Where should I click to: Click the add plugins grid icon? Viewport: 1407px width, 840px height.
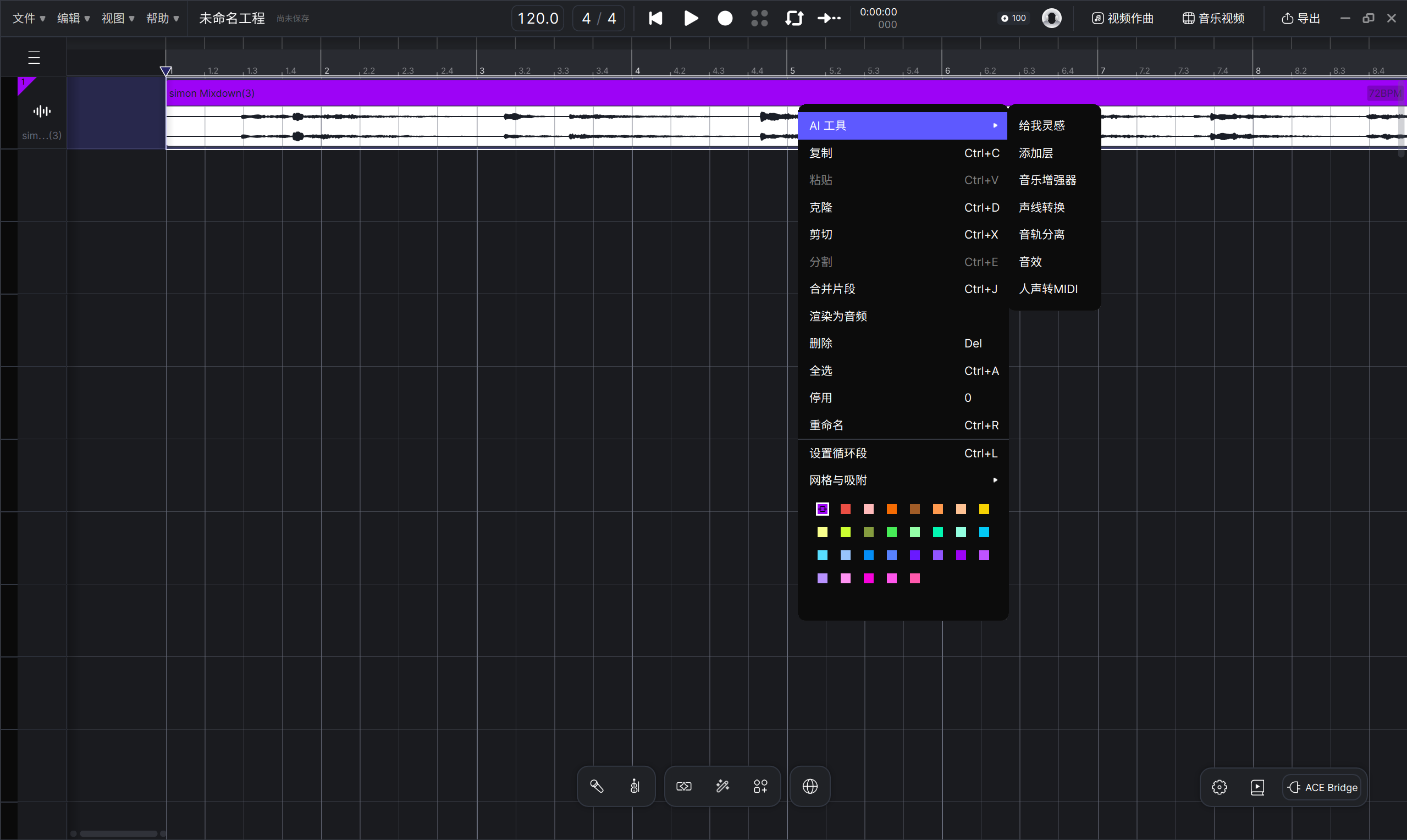[x=760, y=786]
